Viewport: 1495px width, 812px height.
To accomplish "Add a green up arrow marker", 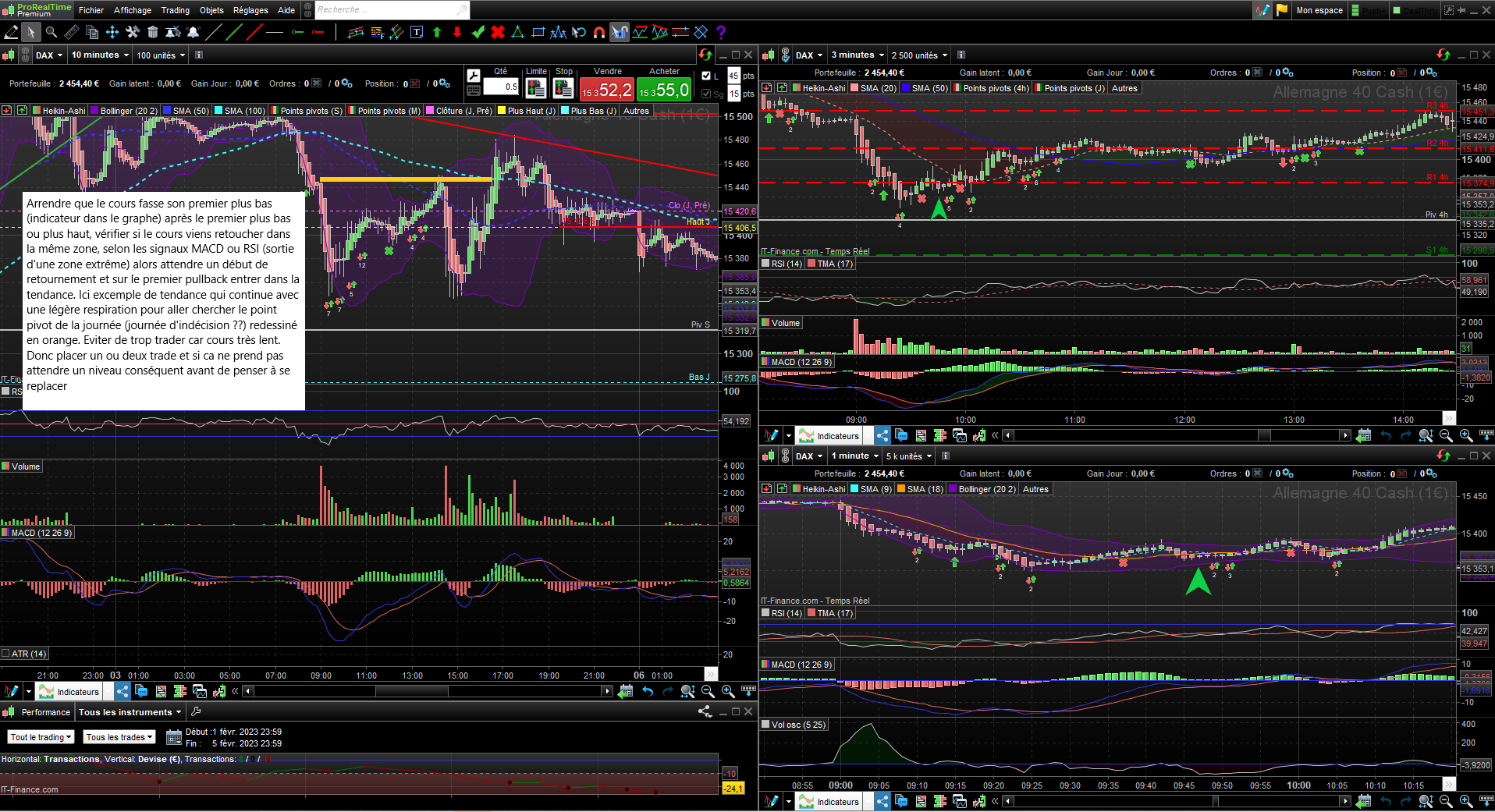I will coord(437,32).
